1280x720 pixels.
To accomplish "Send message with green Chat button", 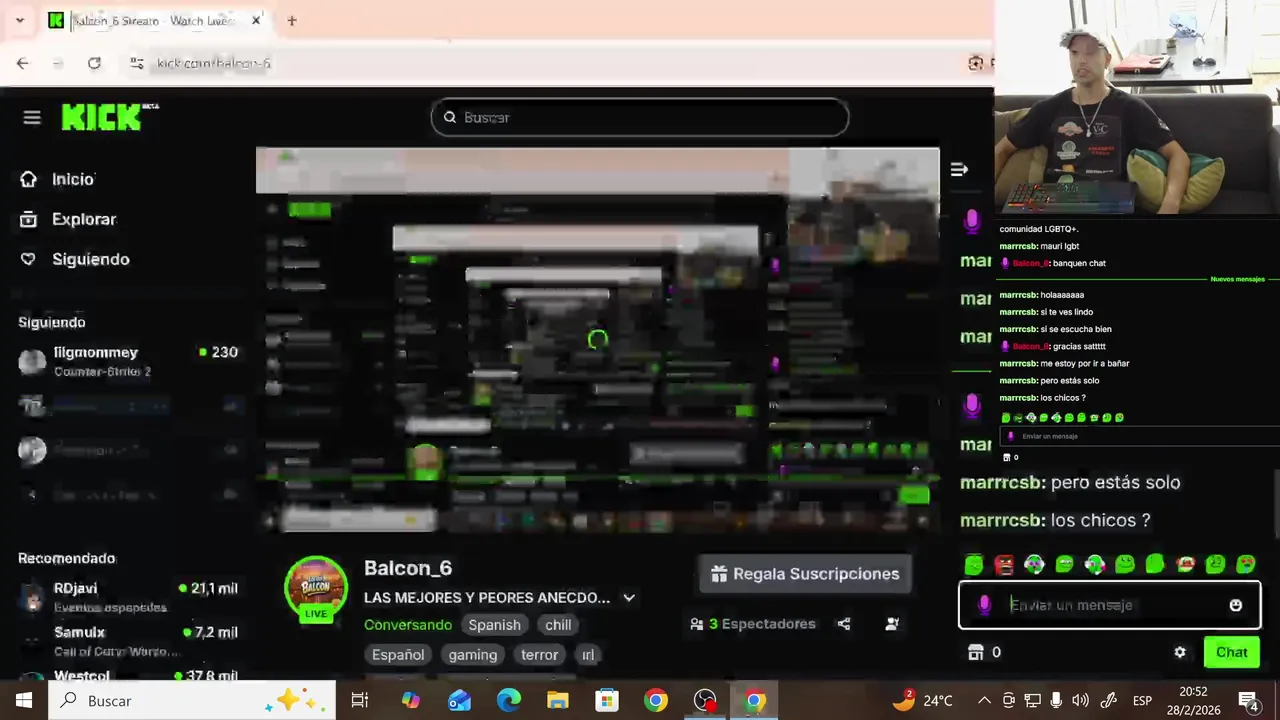I will click(x=1231, y=652).
